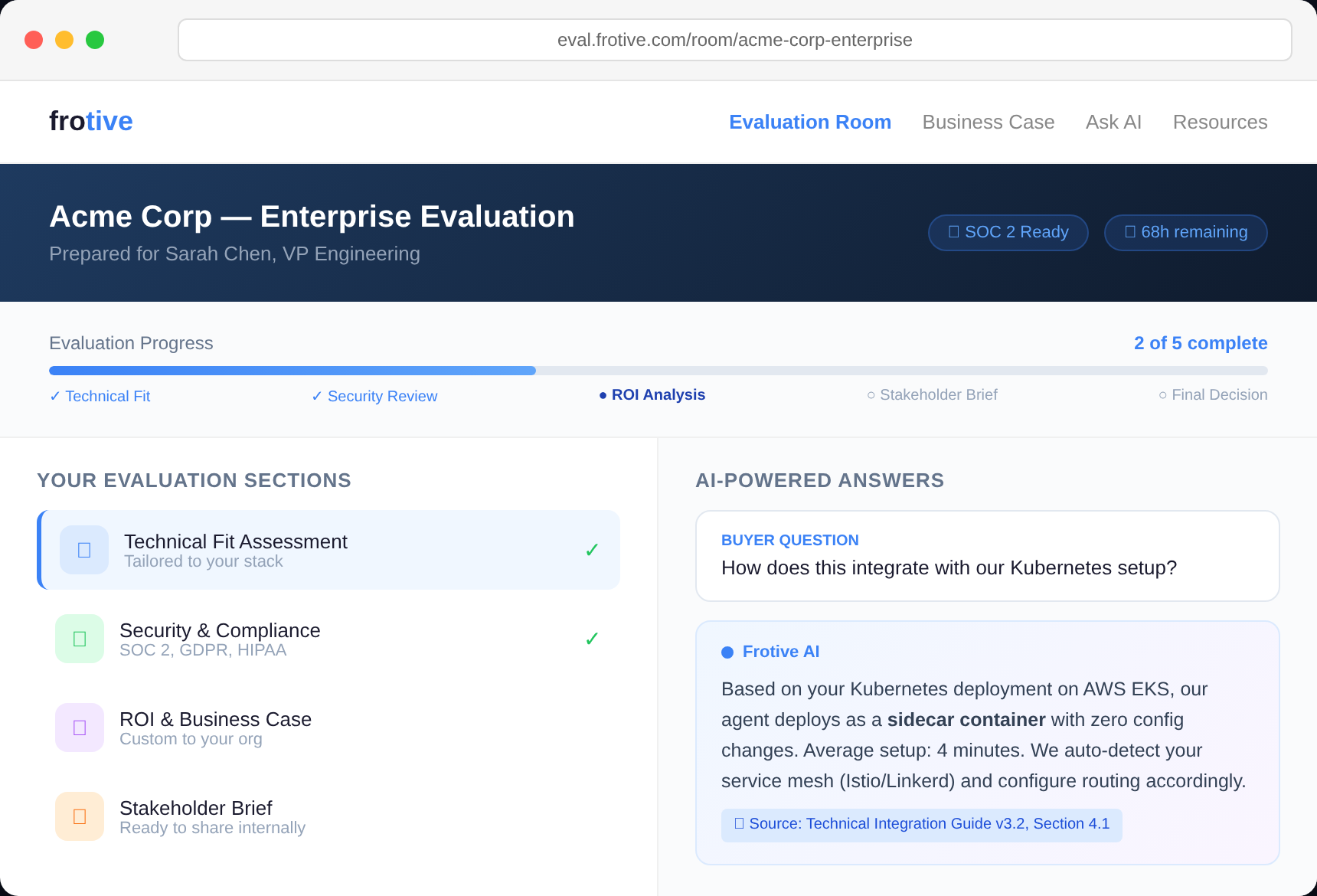This screenshot has width=1317, height=896.
Task: Minimize the window with the yellow button
Action: (64, 40)
